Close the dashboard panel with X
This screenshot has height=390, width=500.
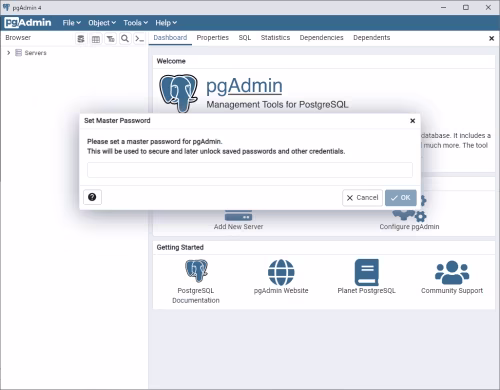[491, 38]
